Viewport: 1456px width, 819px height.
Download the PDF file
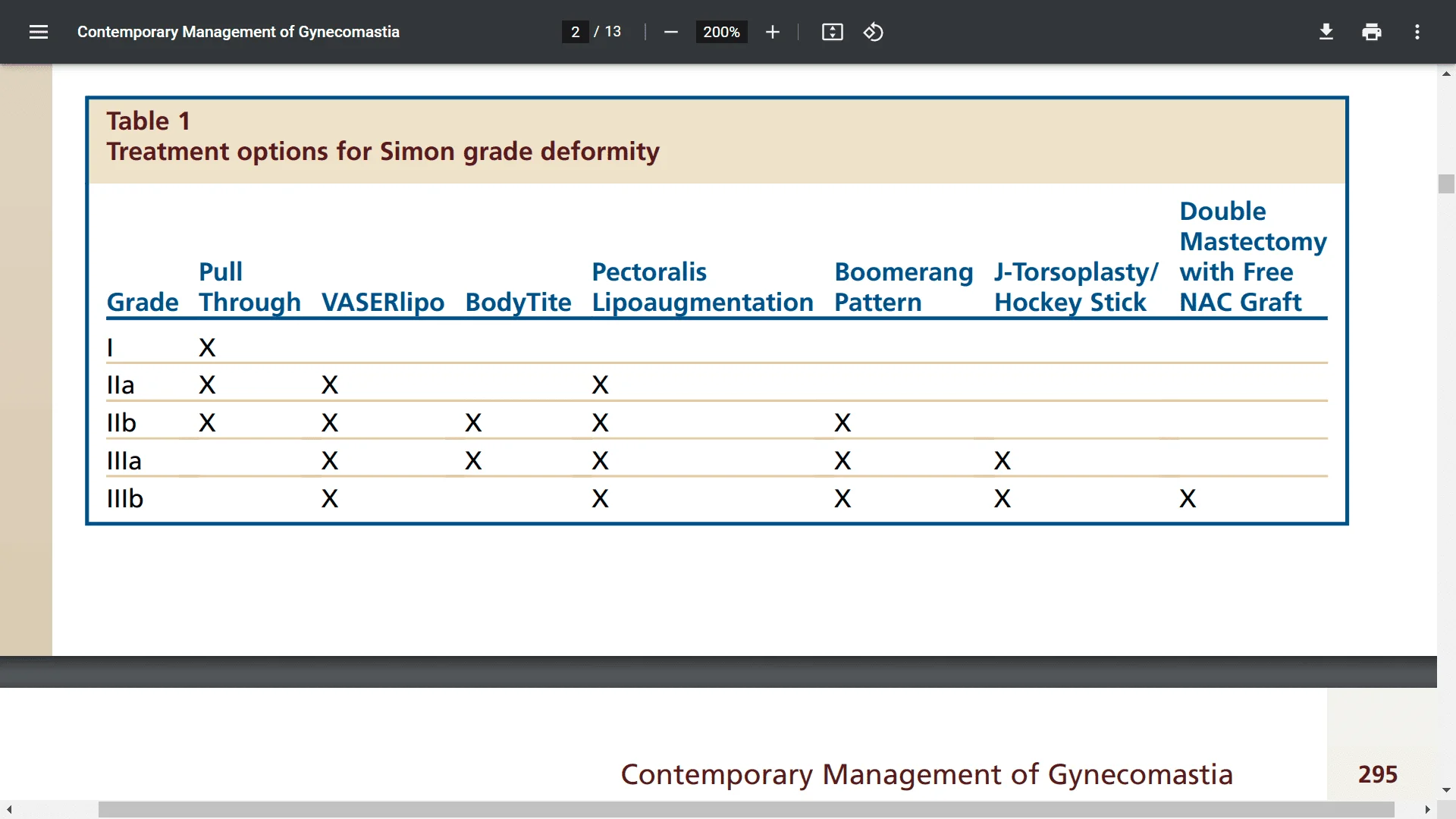1326,32
